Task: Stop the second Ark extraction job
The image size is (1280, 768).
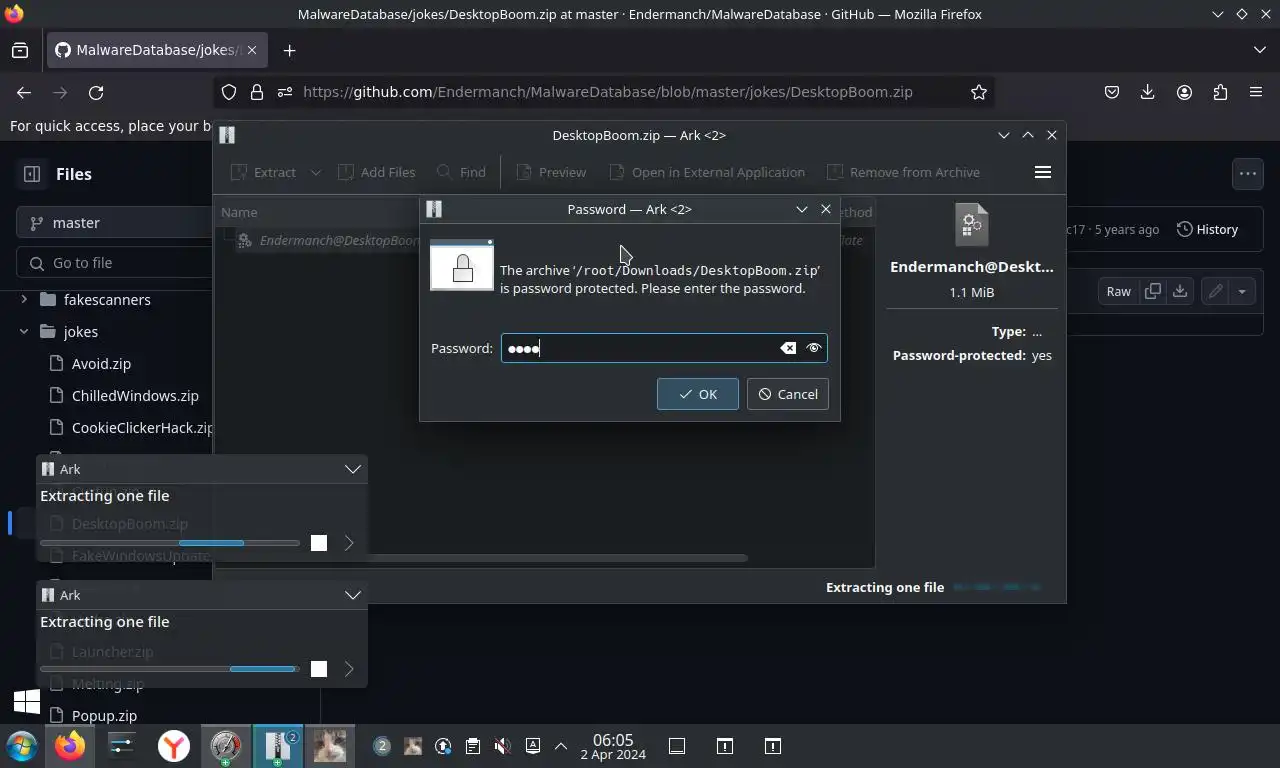Action: (319, 669)
